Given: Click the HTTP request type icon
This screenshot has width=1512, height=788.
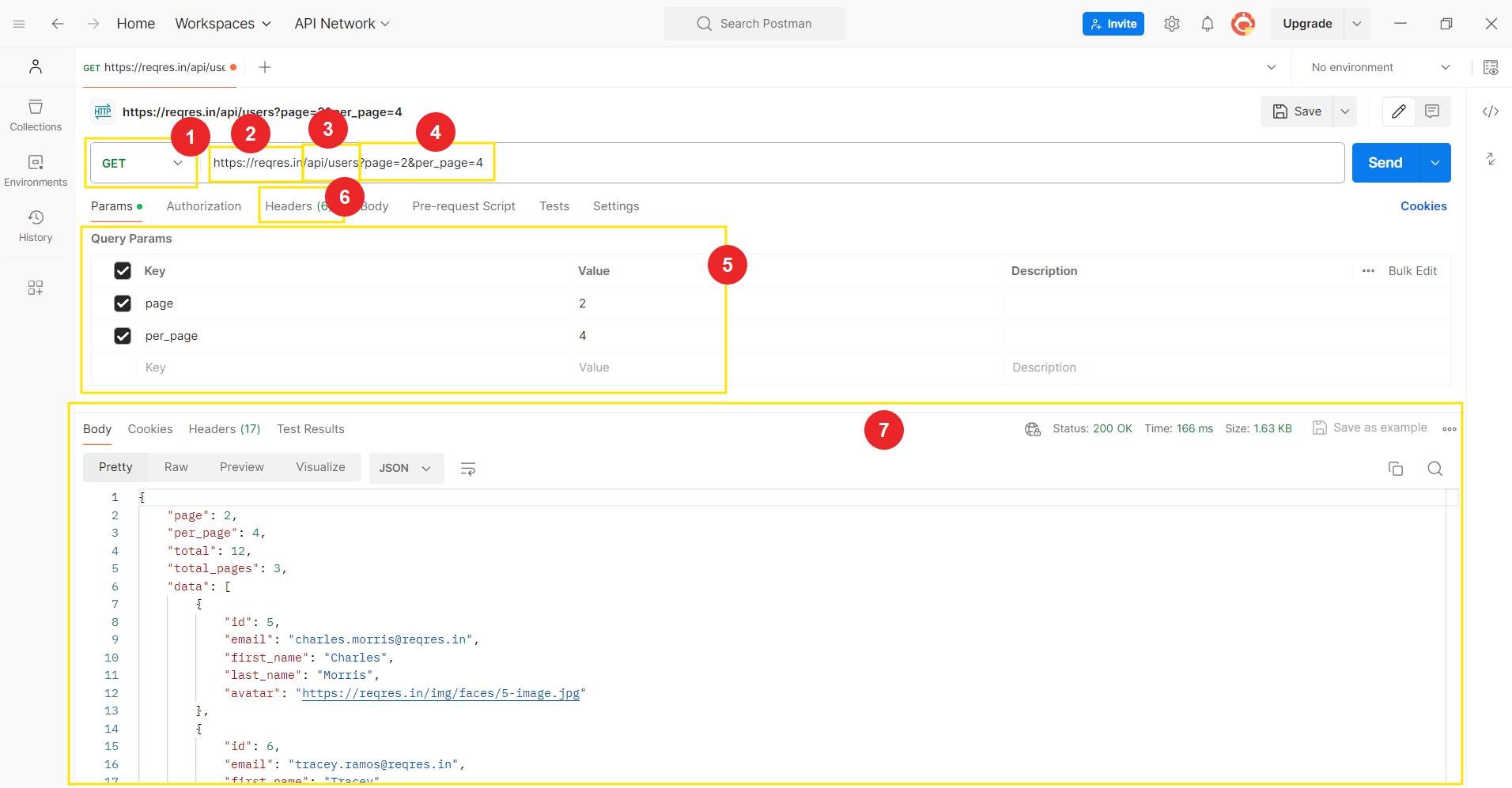Looking at the screenshot, I should click(103, 111).
